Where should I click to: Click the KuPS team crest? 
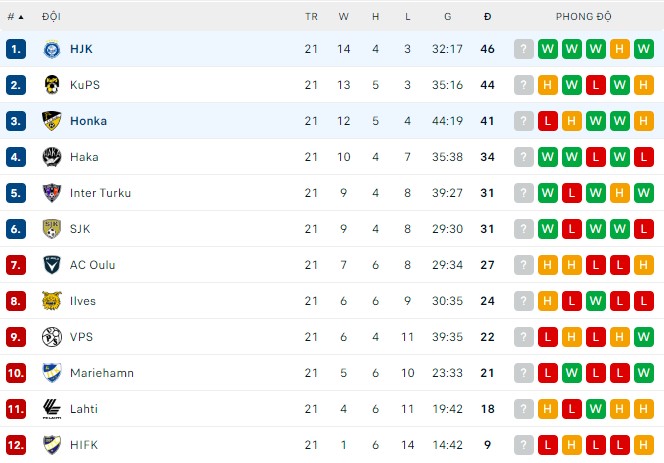[51, 85]
